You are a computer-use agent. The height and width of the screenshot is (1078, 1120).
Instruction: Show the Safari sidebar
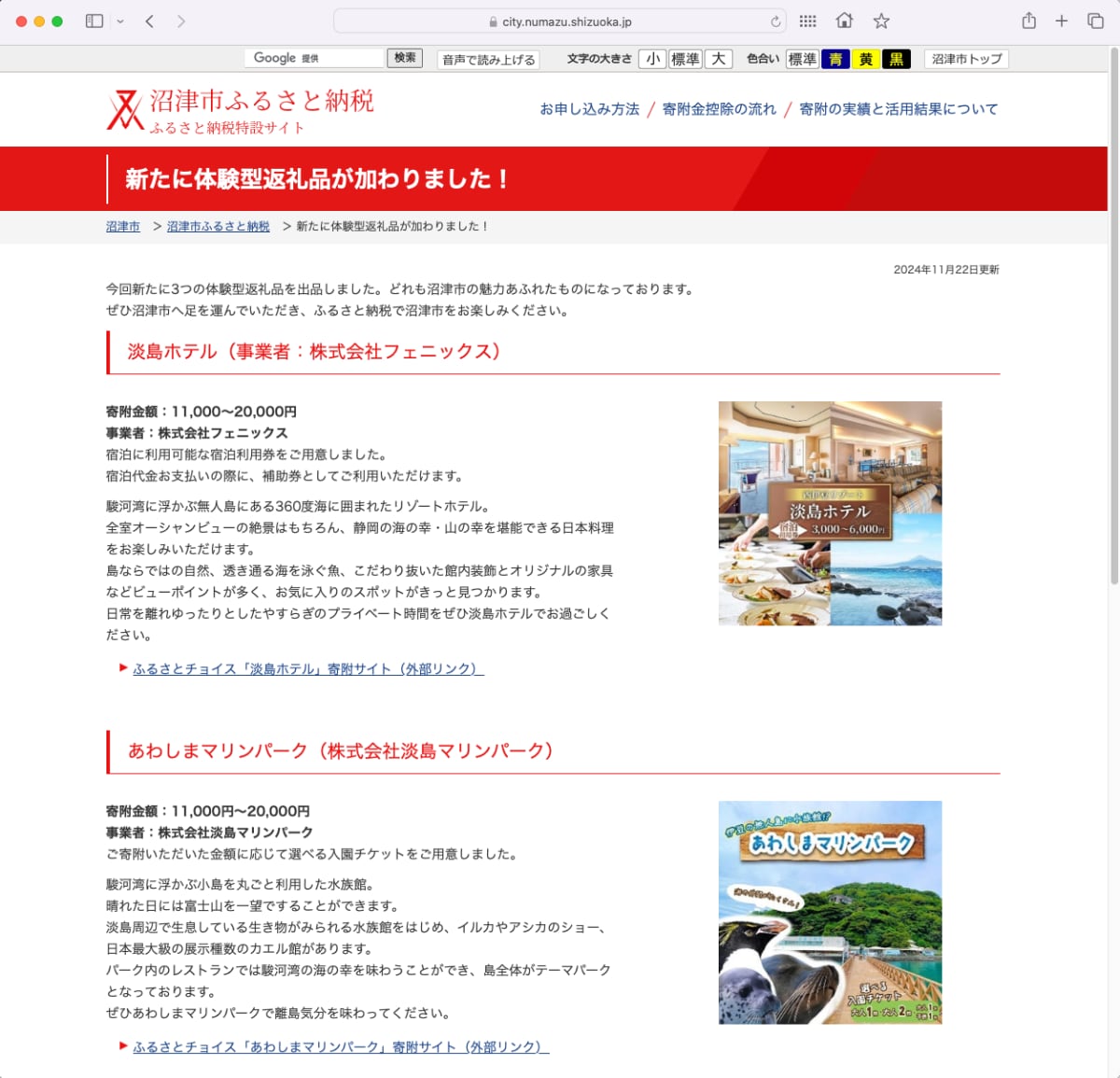tap(93, 20)
